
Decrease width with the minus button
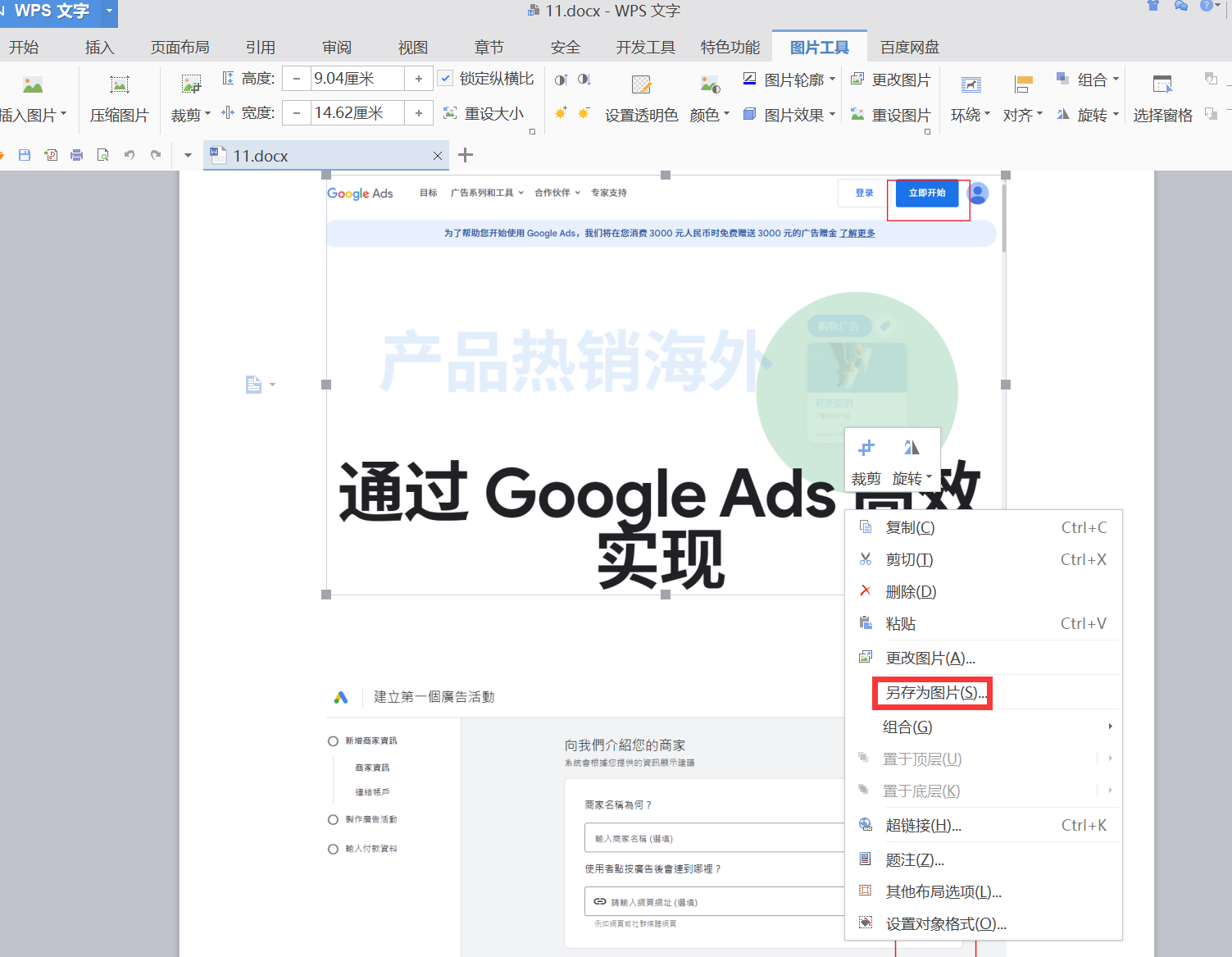click(297, 112)
